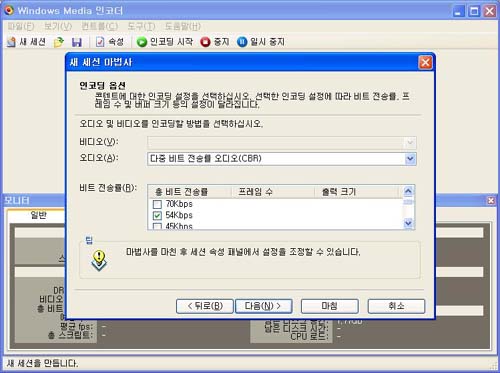Click the light bulb tip icon
Viewport: 500px width, 373px height.
tap(99, 260)
